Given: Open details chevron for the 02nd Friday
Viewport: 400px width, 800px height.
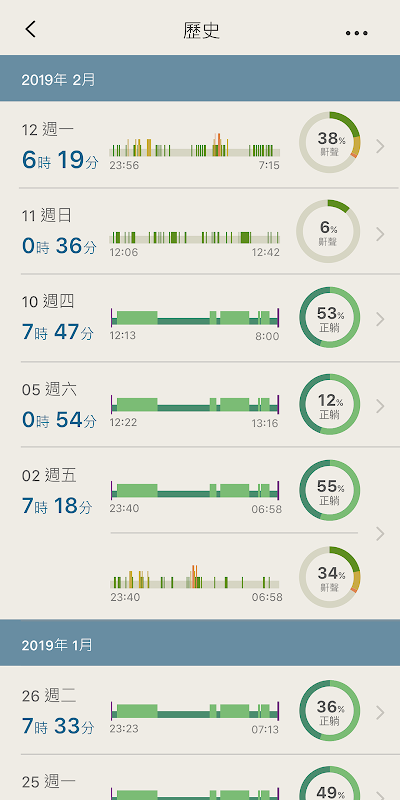Looking at the screenshot, I should tap(380, 534).
